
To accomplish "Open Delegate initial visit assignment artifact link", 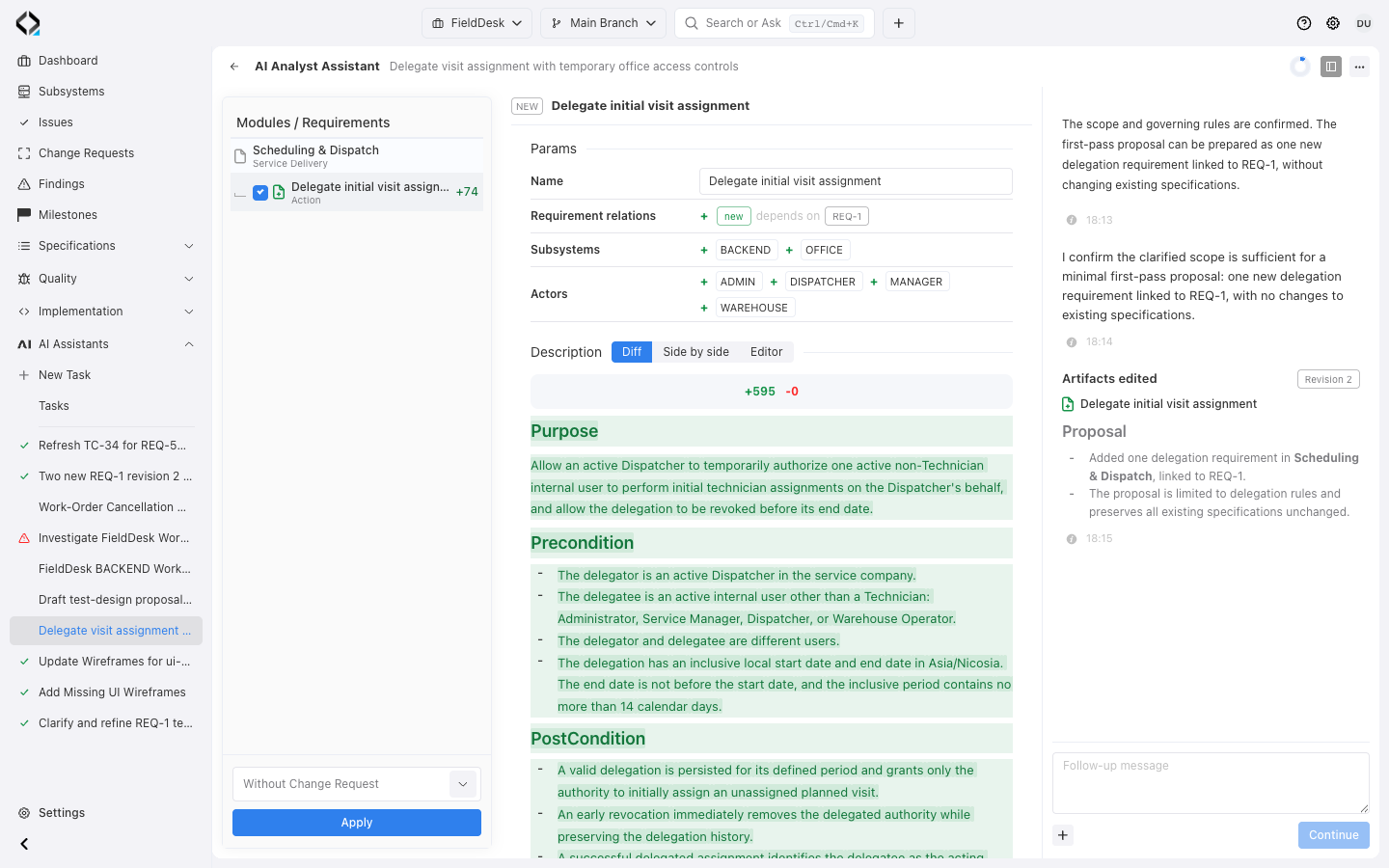I will click(x=1168, y=404).
